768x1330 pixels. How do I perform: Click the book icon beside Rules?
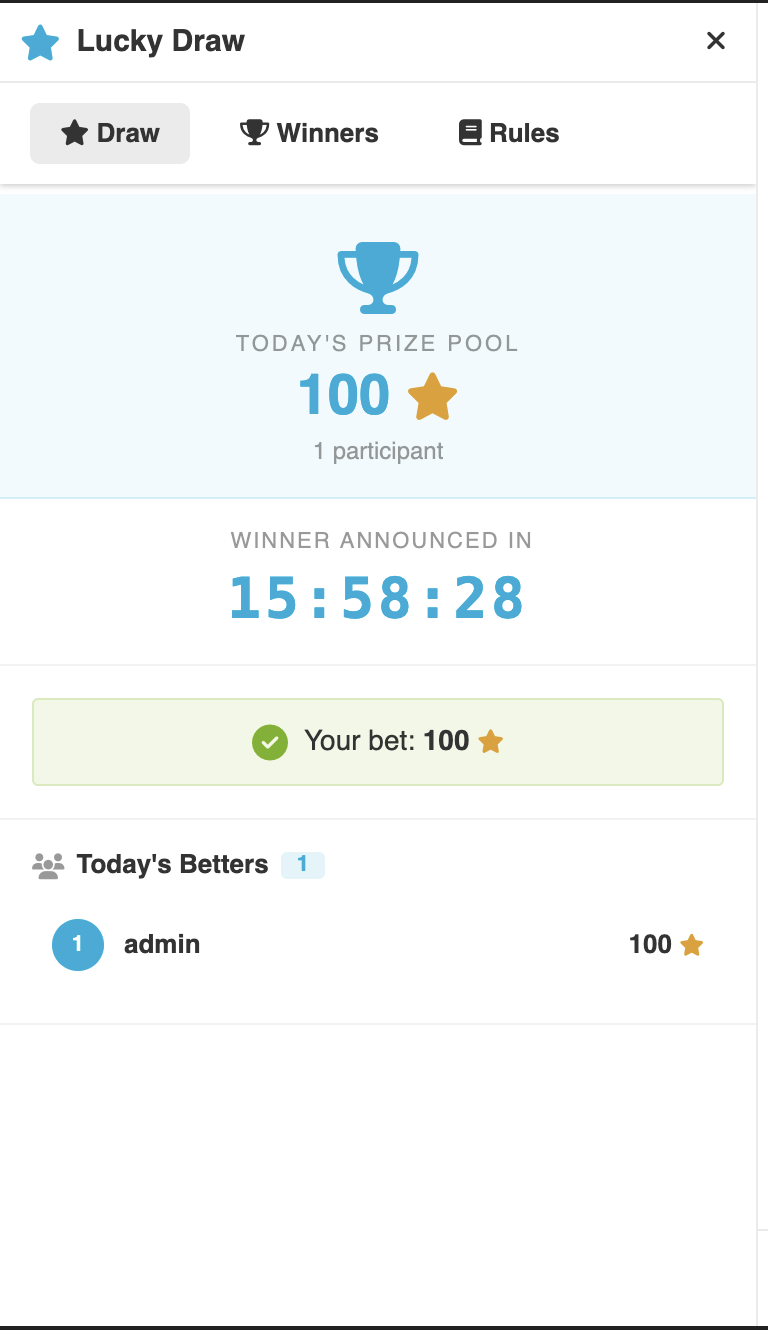470,133
